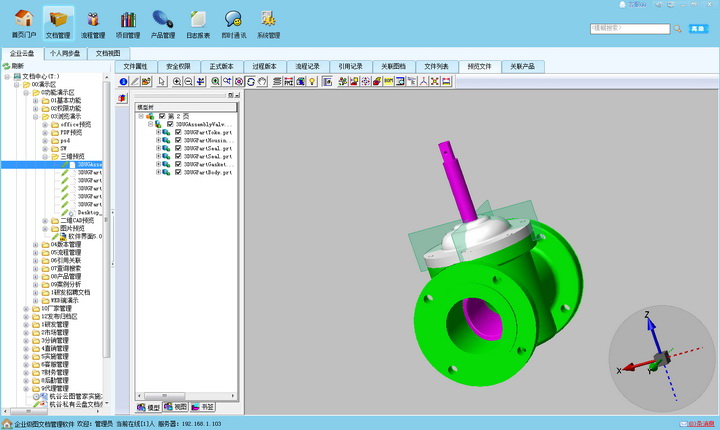This screenshot has height=430, width=720.
Task: Open the 产品管理 module icon
Action: 163,22
